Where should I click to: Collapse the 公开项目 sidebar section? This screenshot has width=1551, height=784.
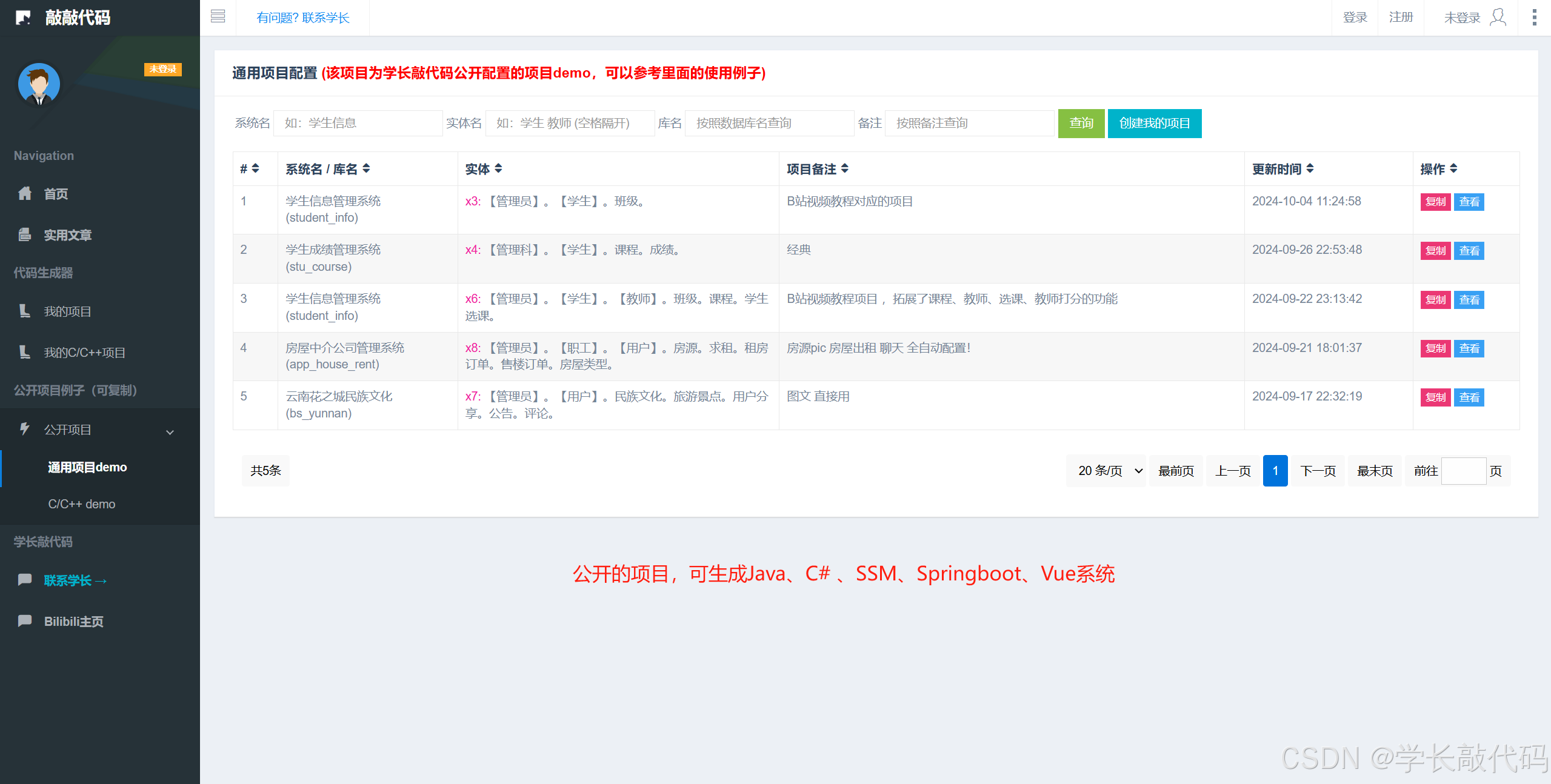pyautogui.click(x=170, y=431)
